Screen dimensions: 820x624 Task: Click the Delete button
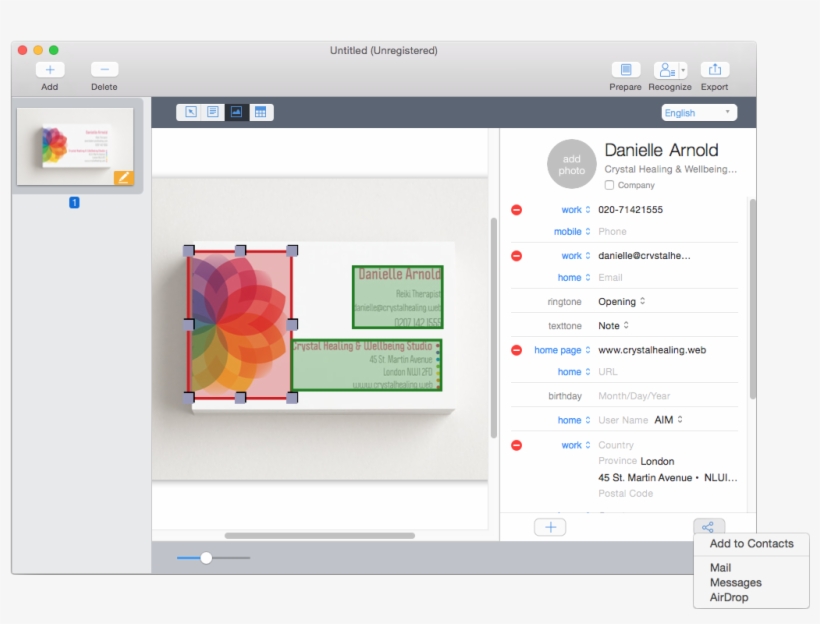104,70
